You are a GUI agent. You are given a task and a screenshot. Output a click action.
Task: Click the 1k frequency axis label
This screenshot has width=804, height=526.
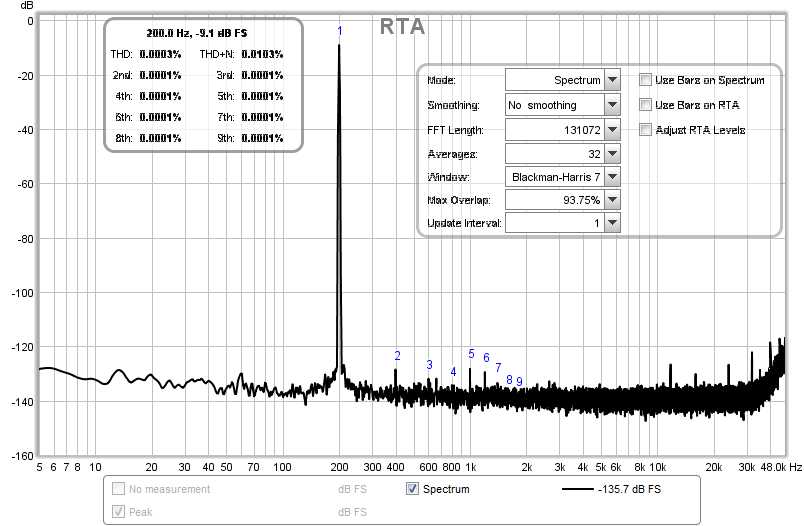click(471, 467)
